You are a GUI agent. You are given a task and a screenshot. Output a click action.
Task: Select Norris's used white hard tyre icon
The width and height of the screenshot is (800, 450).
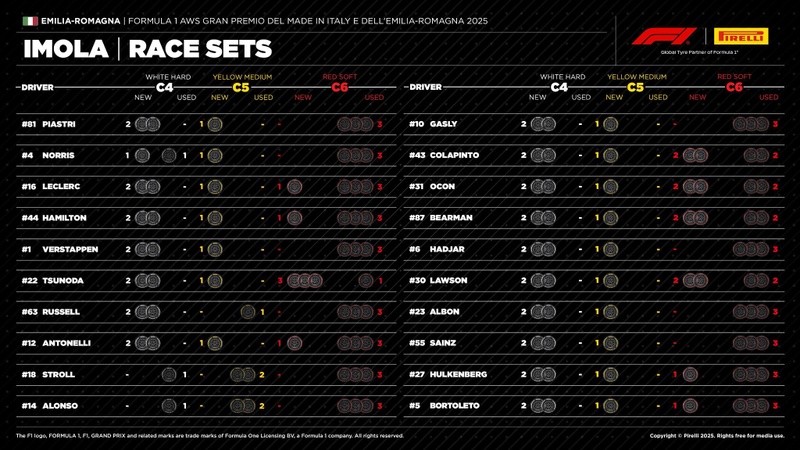[x=169, y=156]
